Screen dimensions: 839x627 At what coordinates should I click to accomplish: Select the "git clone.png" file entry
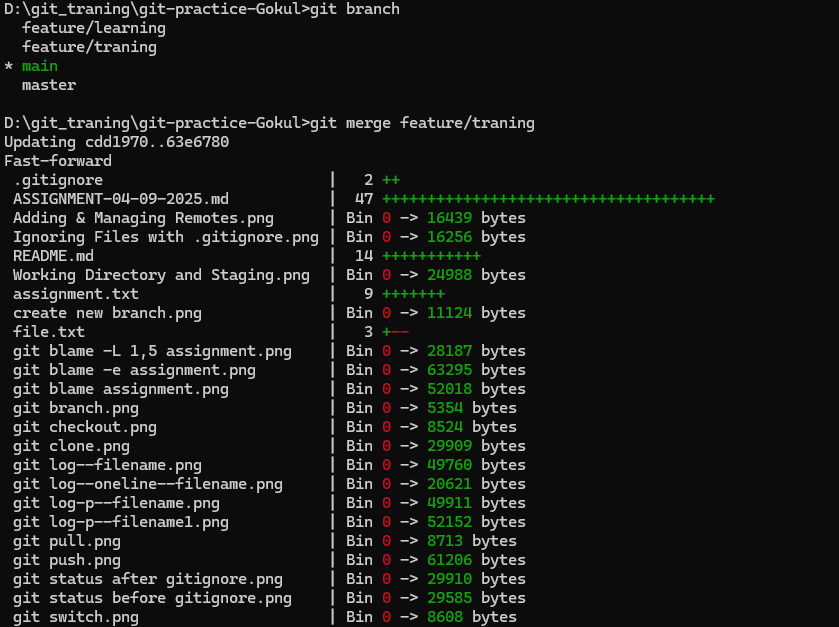coord(71,446)
